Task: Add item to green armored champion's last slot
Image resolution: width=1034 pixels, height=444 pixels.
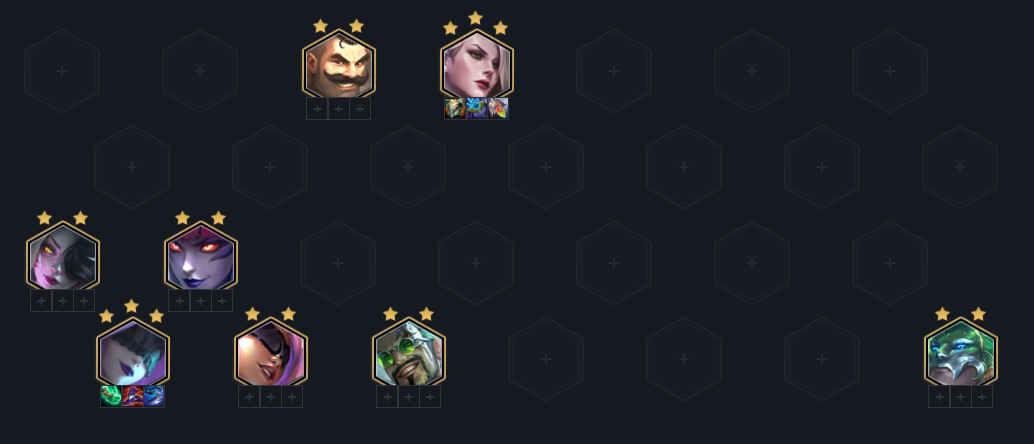Action: click(x=982, y=397)
